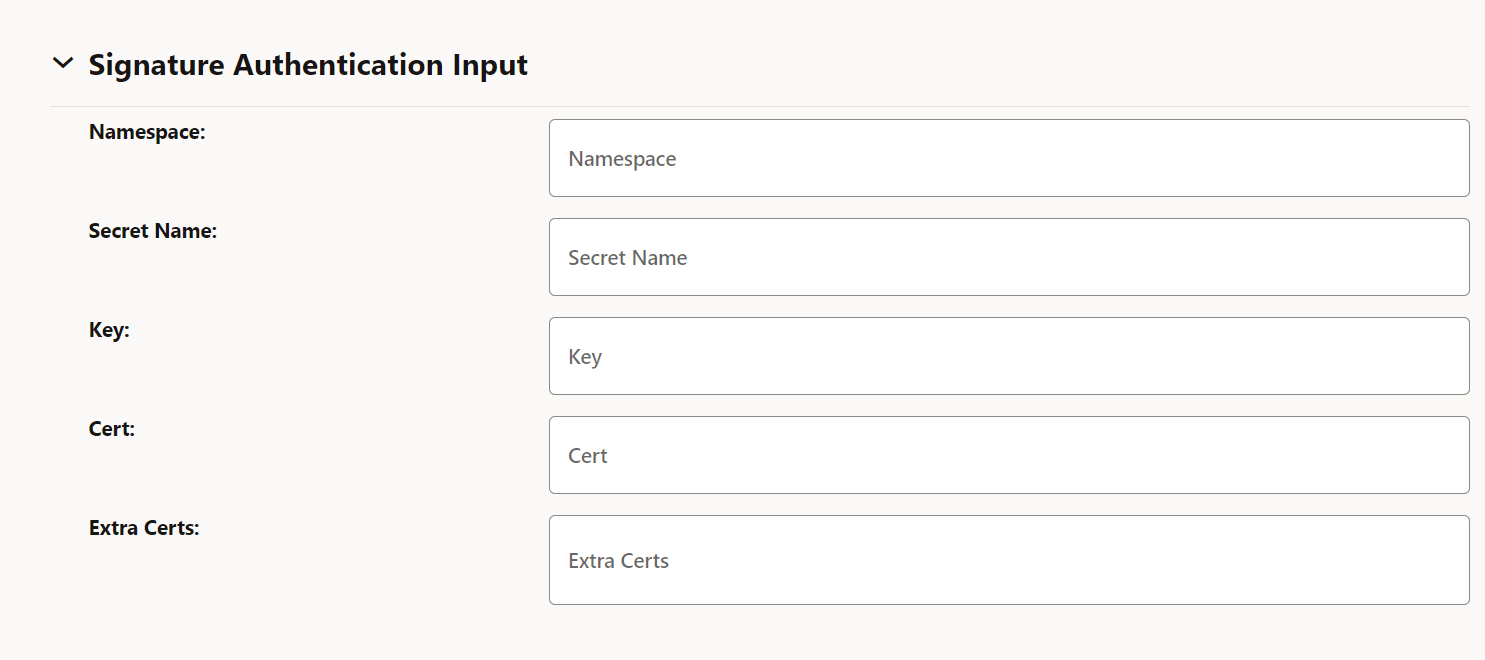This screenshot has width=1485, height=660.
Task: Click the Signature Authentication Input heading
Action: tap(308, 65)
